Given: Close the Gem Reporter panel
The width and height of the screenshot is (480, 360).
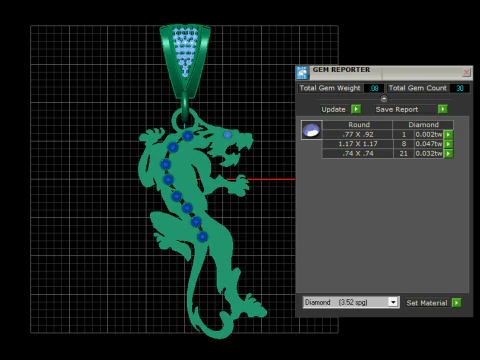Looking at the screenshot, I should pyautogui.click(x=466, y=72).
